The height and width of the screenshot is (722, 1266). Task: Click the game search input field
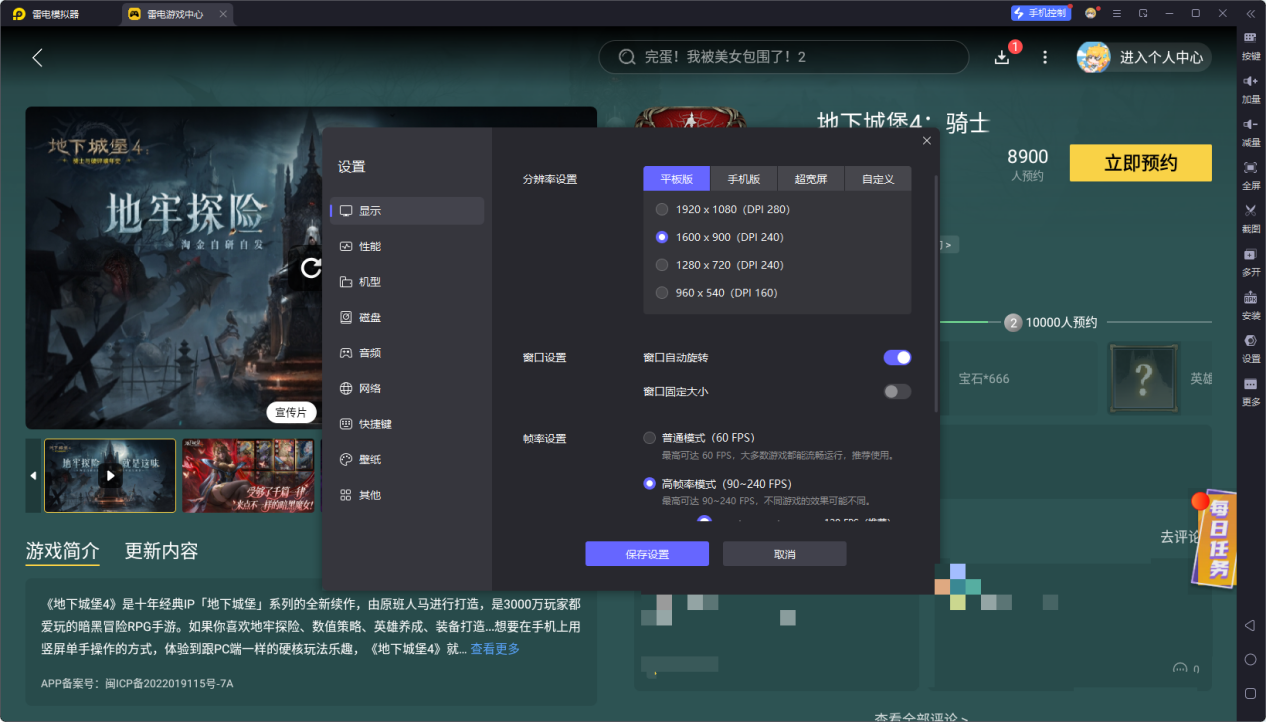coord(783,57)
